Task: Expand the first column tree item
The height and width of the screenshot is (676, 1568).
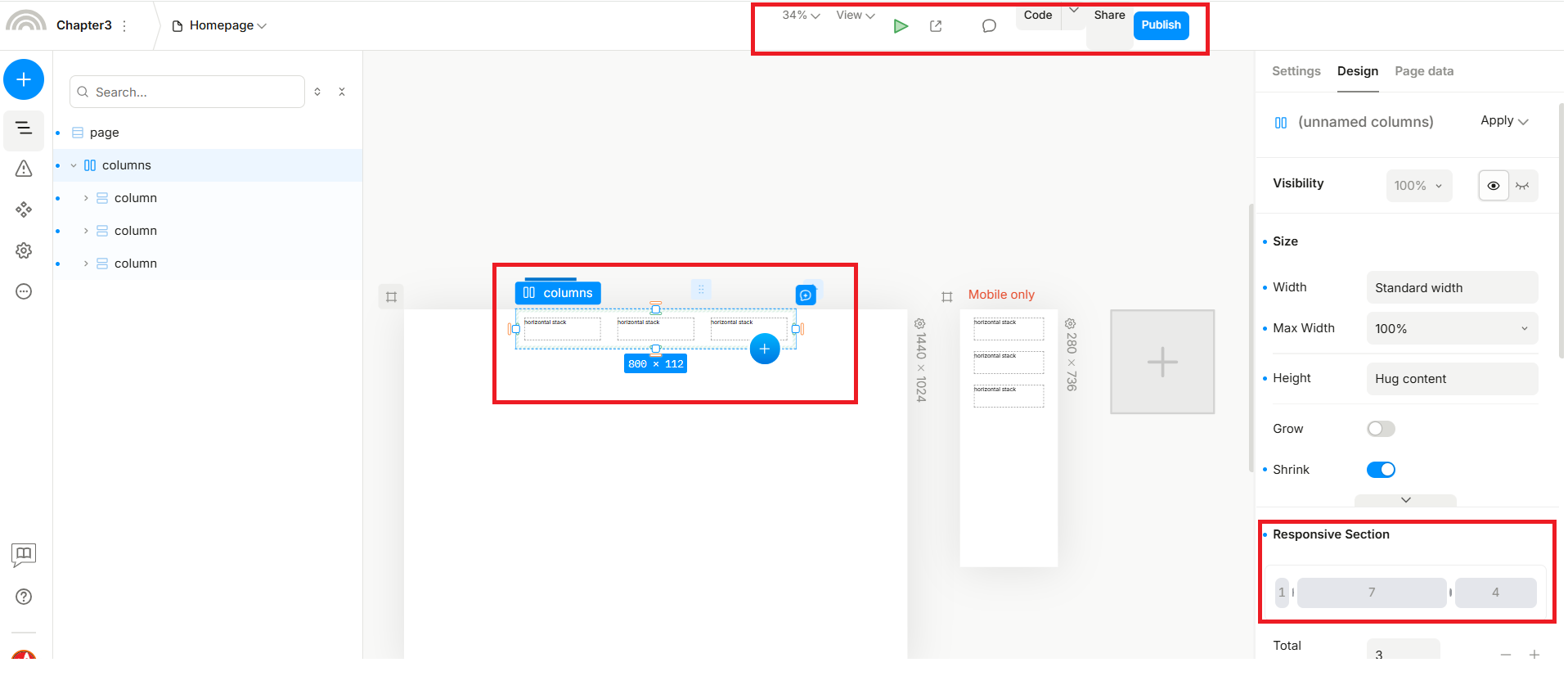Action: pos(86,198)
